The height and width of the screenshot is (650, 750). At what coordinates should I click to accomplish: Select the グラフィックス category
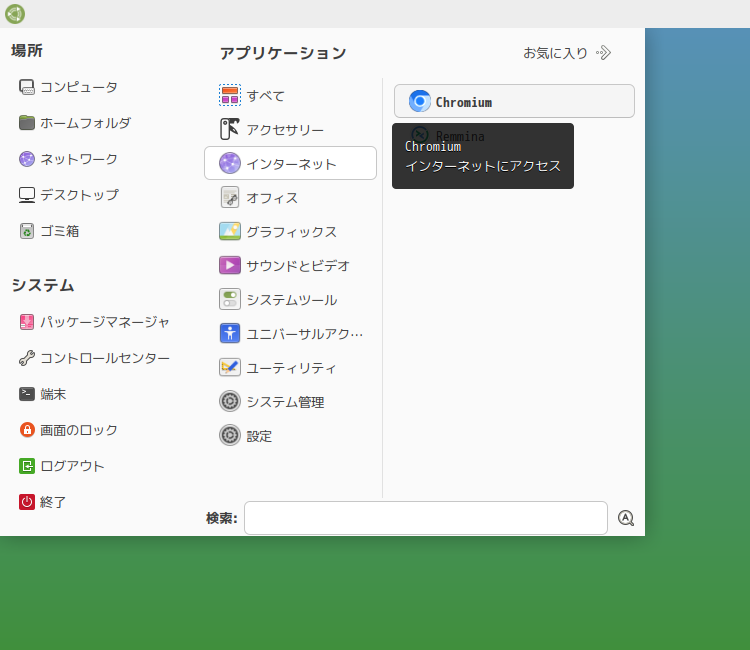click(x=290, y=231)
